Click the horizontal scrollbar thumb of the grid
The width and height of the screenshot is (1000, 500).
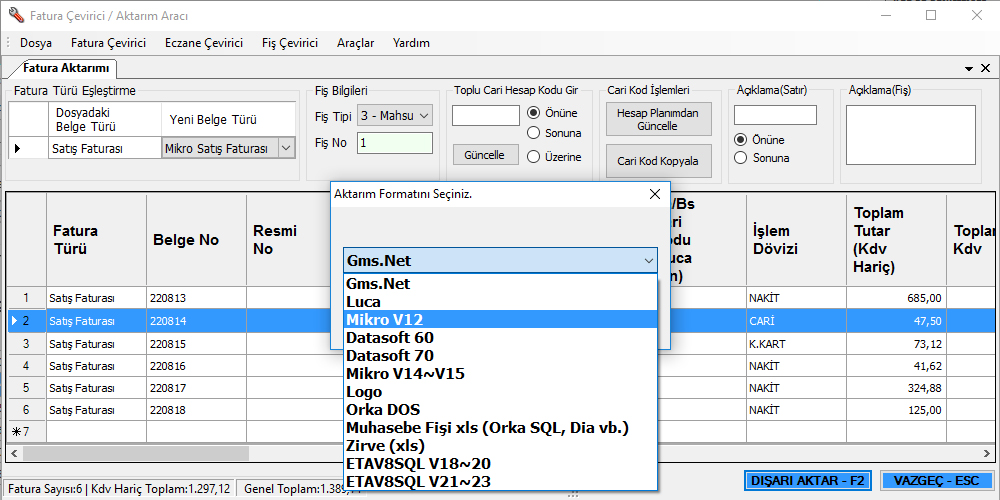[135, 453]
